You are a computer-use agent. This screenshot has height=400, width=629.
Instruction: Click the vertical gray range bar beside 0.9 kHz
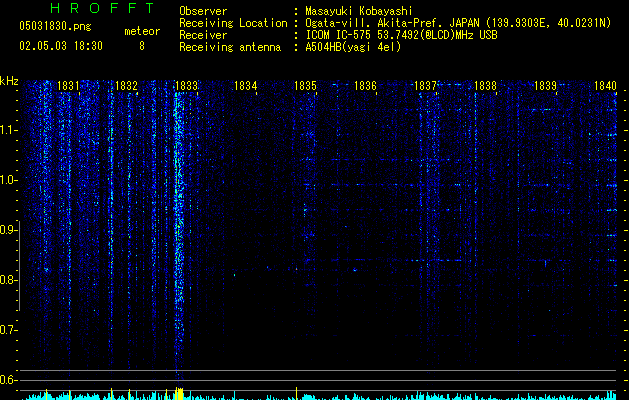[x=20, y=265]
